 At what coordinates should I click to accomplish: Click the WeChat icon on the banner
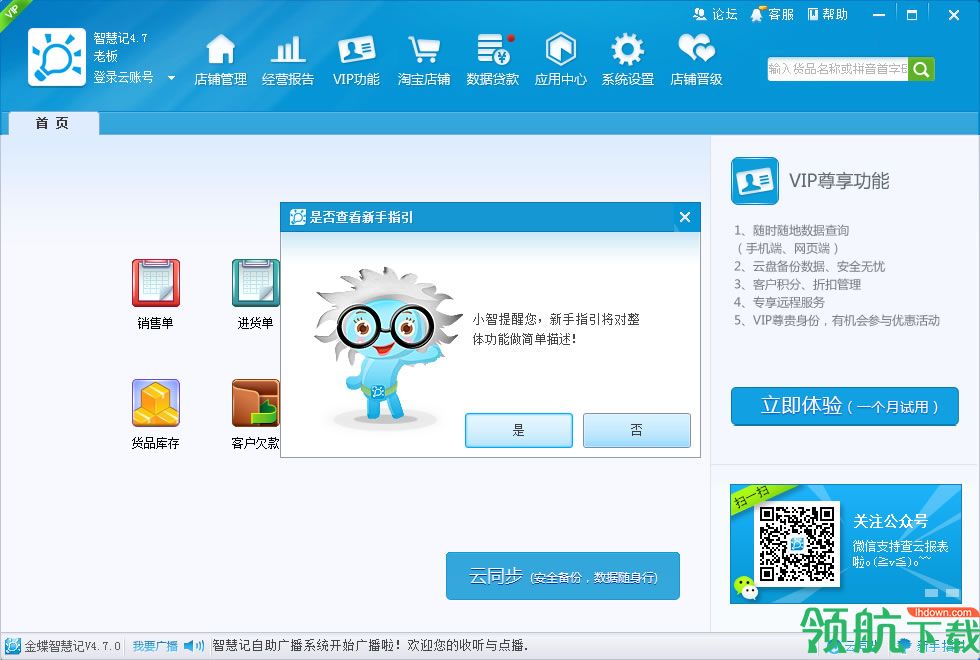[x=745, y=588]
